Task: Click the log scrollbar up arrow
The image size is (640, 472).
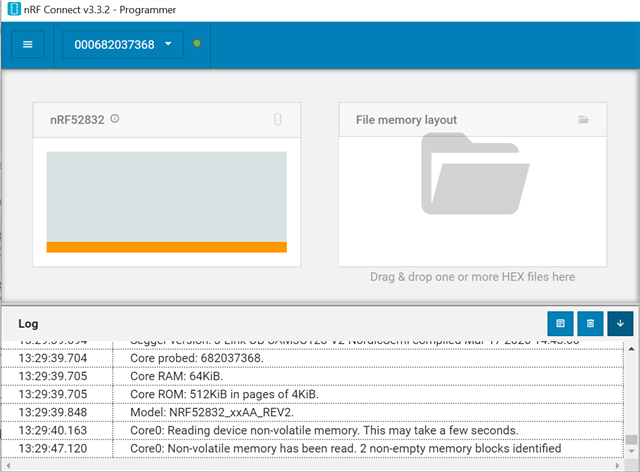Action: click(x=631, y=349)
